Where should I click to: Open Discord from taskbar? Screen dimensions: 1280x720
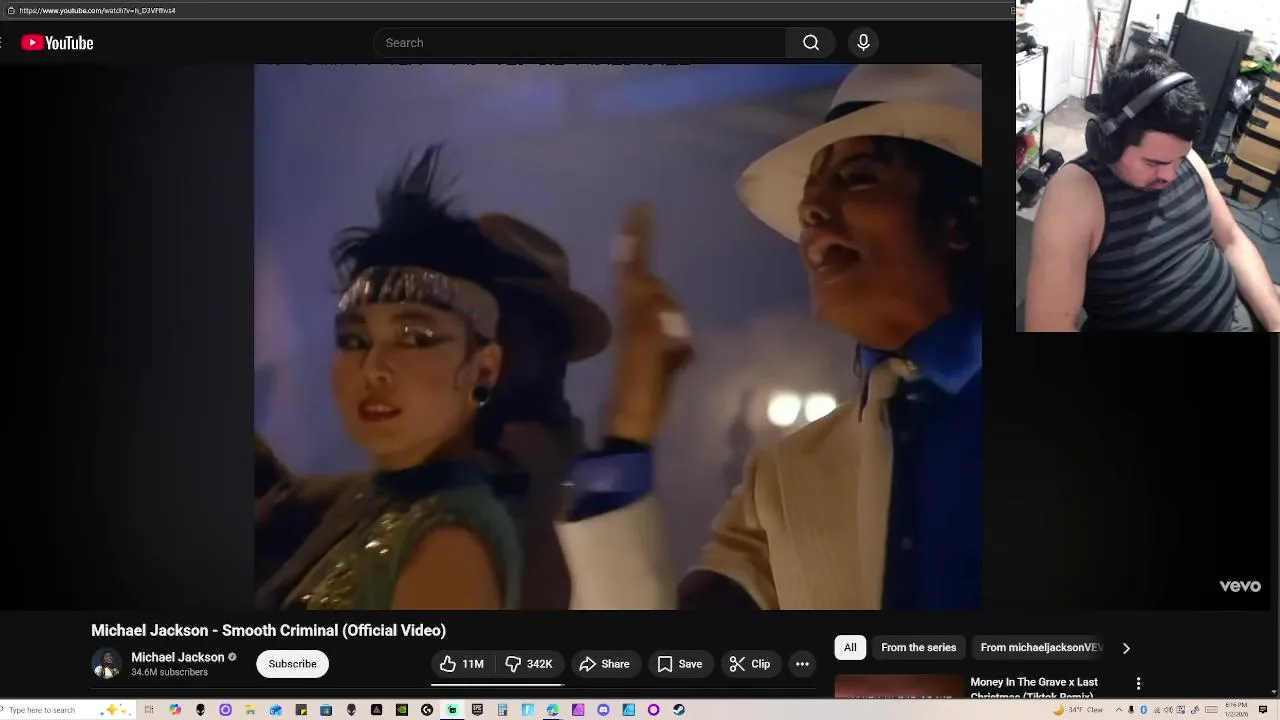click(x=603, y=710)
